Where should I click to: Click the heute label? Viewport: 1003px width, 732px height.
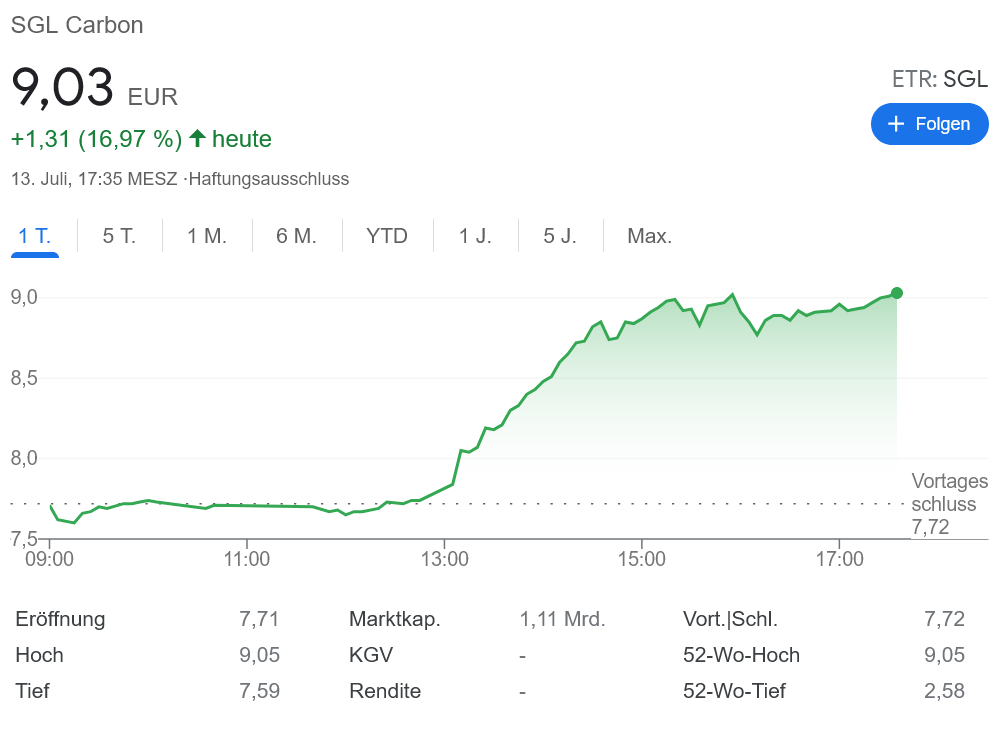pos(242,139)
